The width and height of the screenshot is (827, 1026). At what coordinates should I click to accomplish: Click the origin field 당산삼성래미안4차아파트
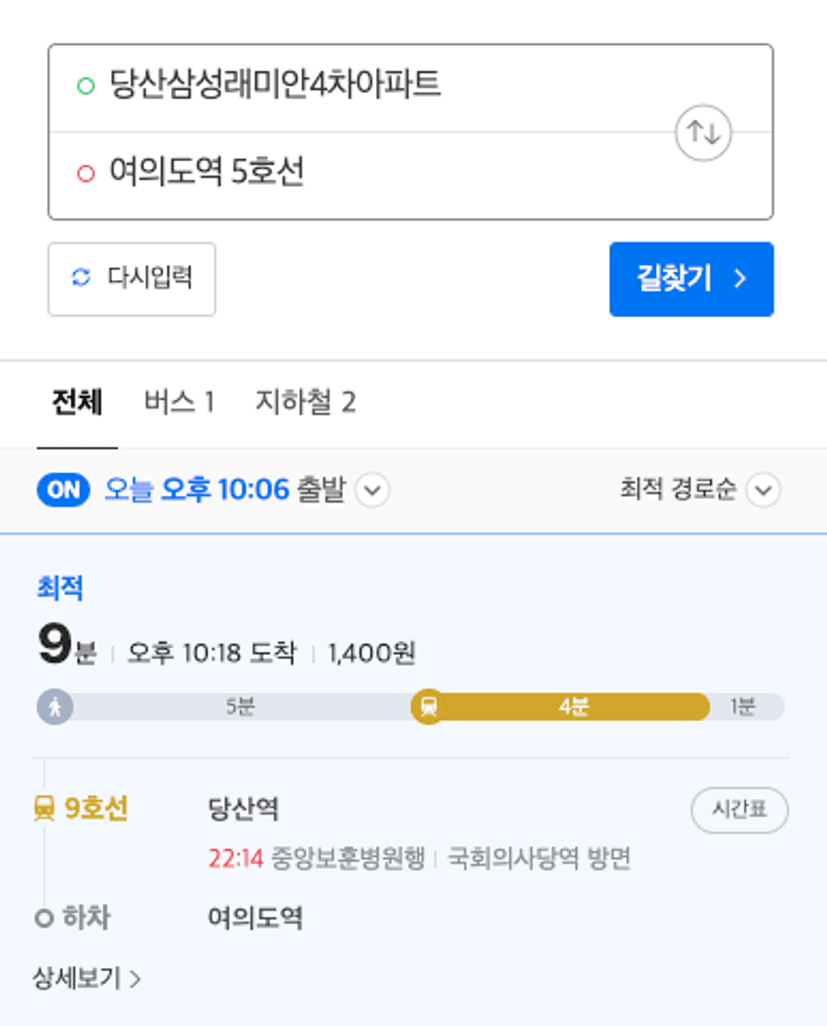(x=362, y=88)
